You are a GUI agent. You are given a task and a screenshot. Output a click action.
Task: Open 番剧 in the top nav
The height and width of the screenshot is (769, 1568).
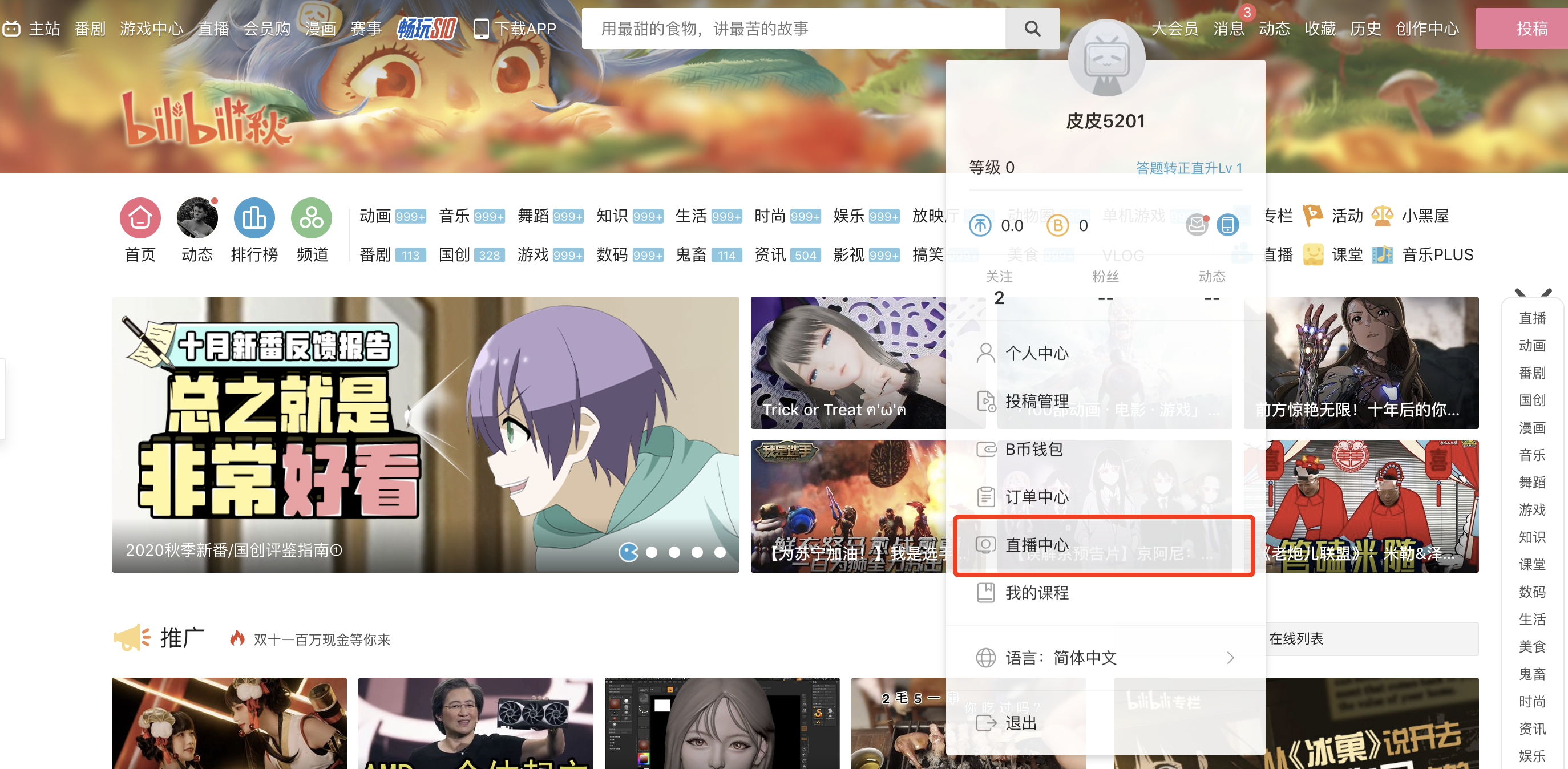90,29
